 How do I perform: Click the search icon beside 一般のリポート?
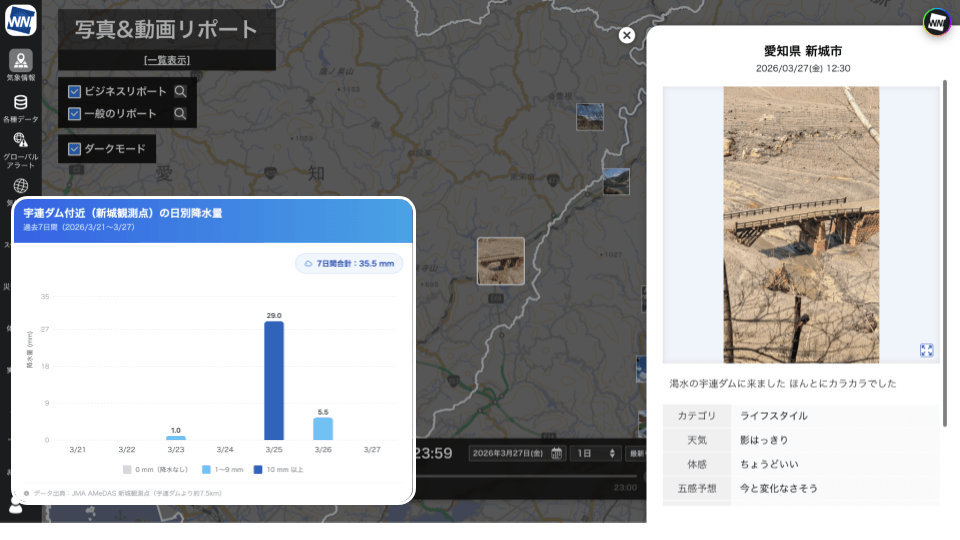pyautogui.click(x=180, y=114)
